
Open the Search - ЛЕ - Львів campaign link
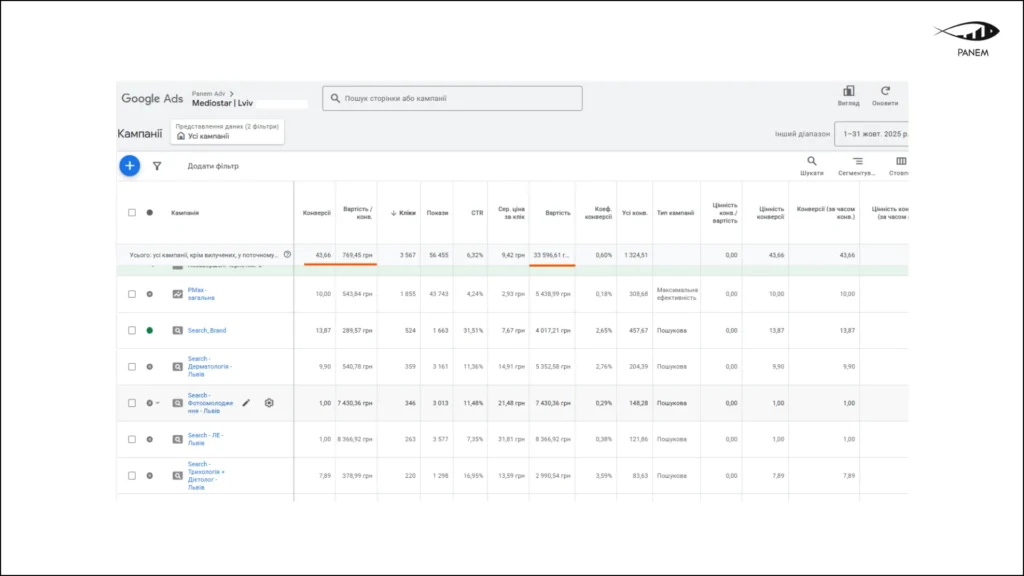(205, 439)
